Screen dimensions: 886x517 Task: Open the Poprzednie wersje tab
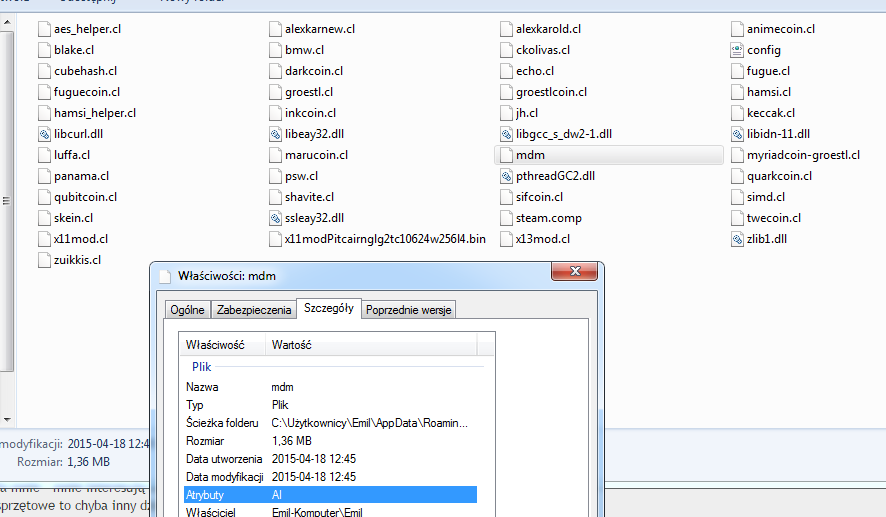(x=409, y=310)
